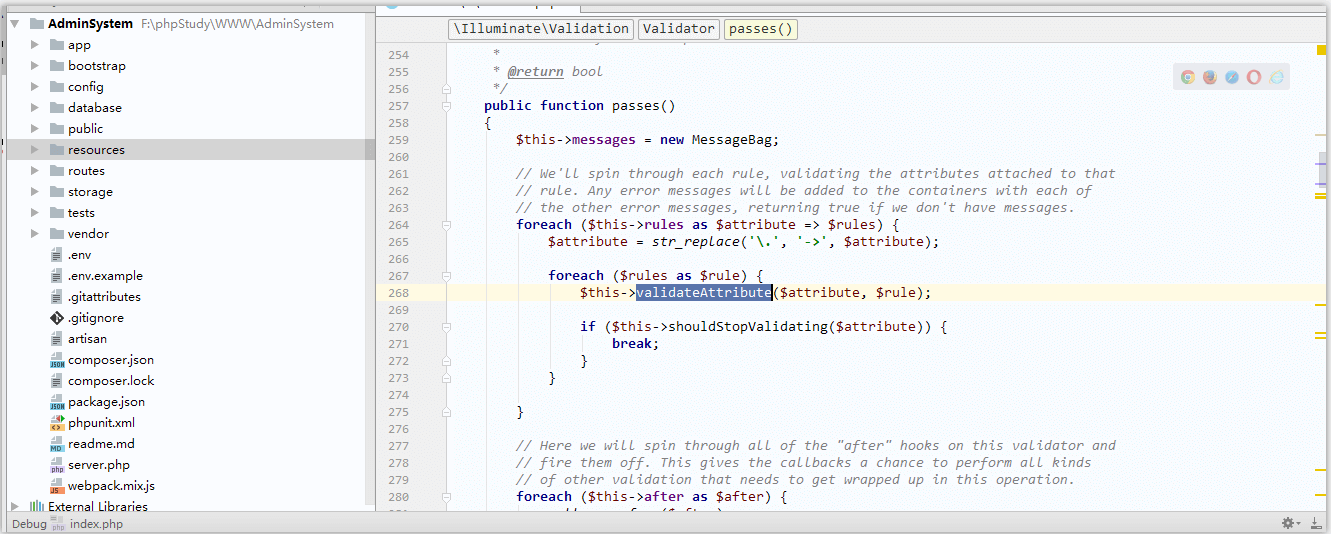The width and height of the screenshot is (1331, 534).
Task: Click the vendor folder icon
Action: tap(57, 234)
